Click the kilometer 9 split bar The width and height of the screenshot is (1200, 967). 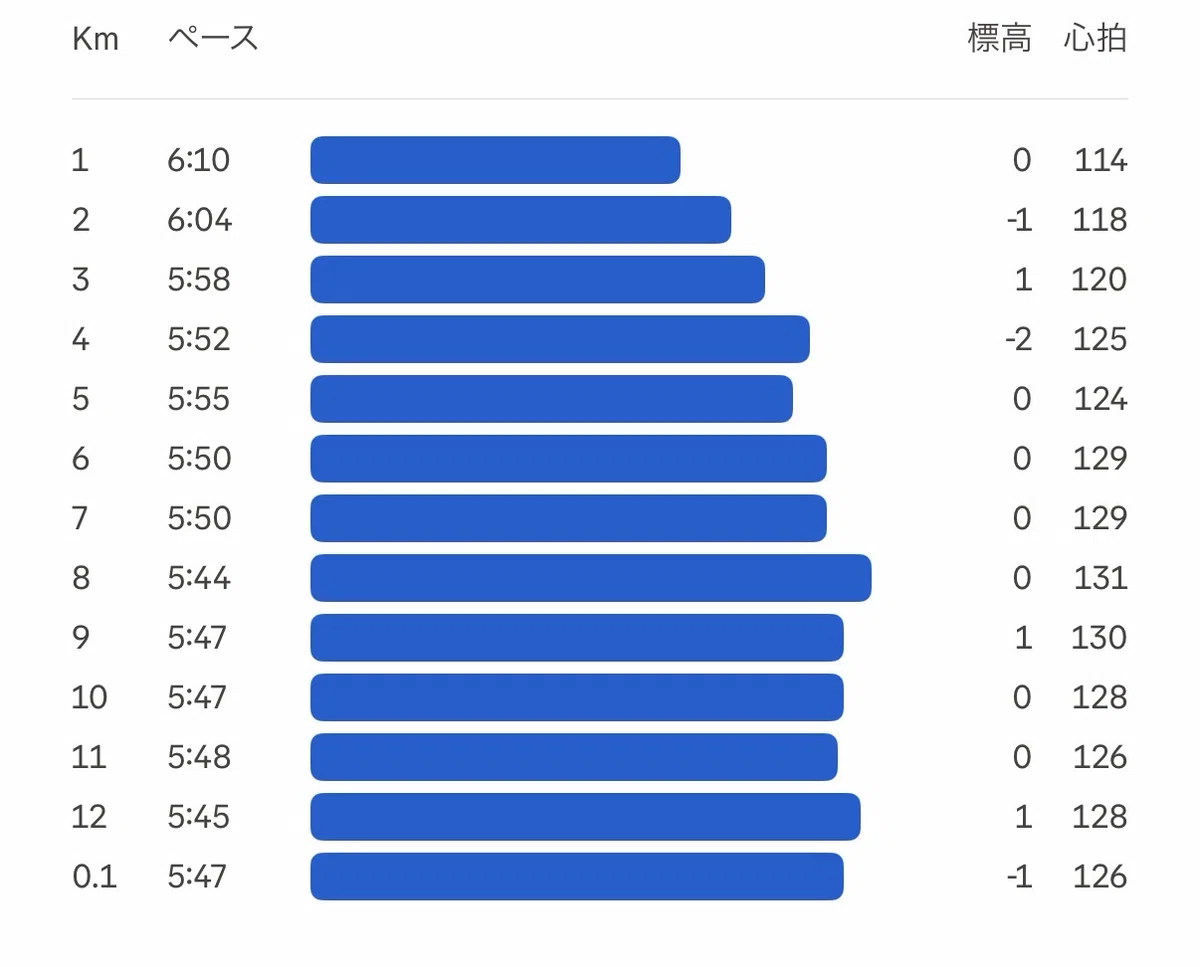(x=577, y=638)
